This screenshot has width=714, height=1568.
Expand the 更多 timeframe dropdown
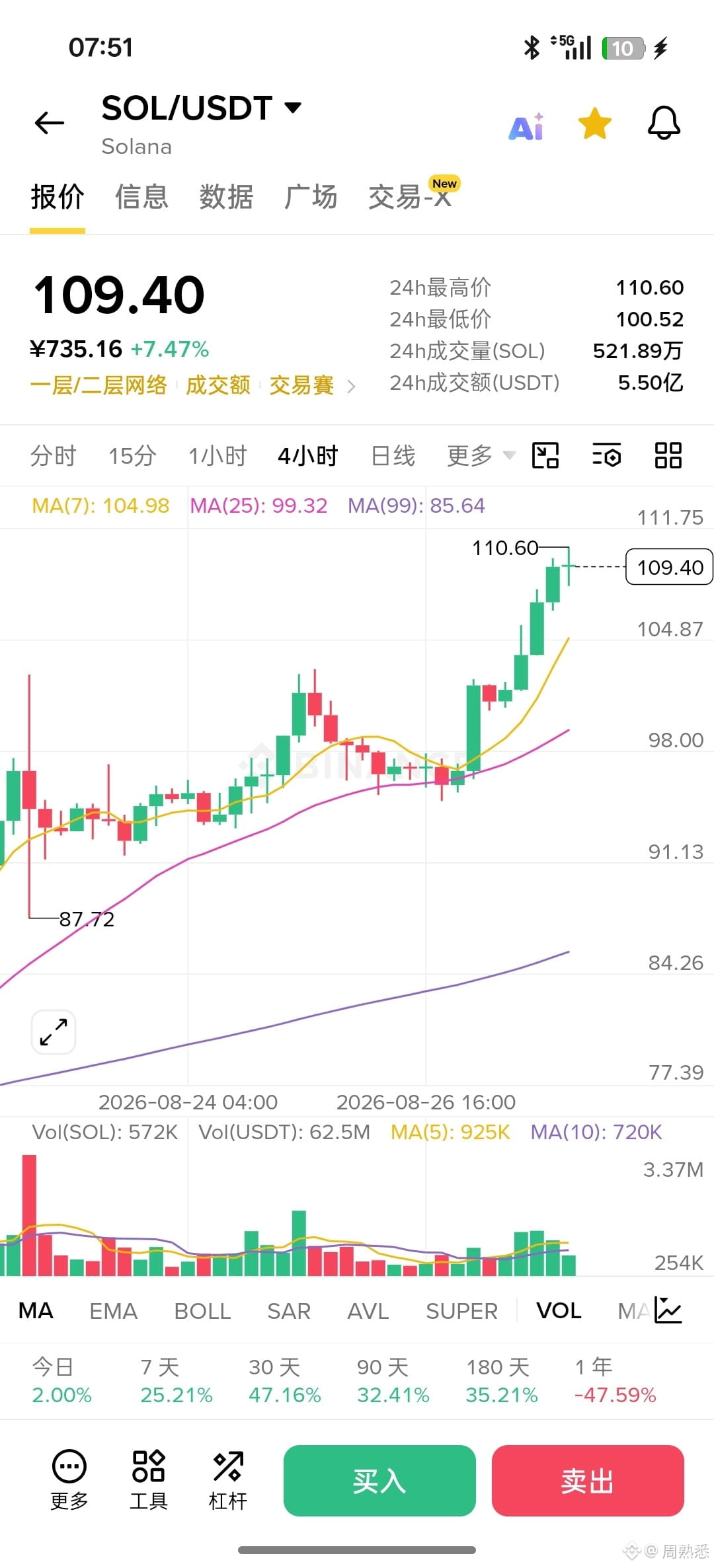(481, 455)
